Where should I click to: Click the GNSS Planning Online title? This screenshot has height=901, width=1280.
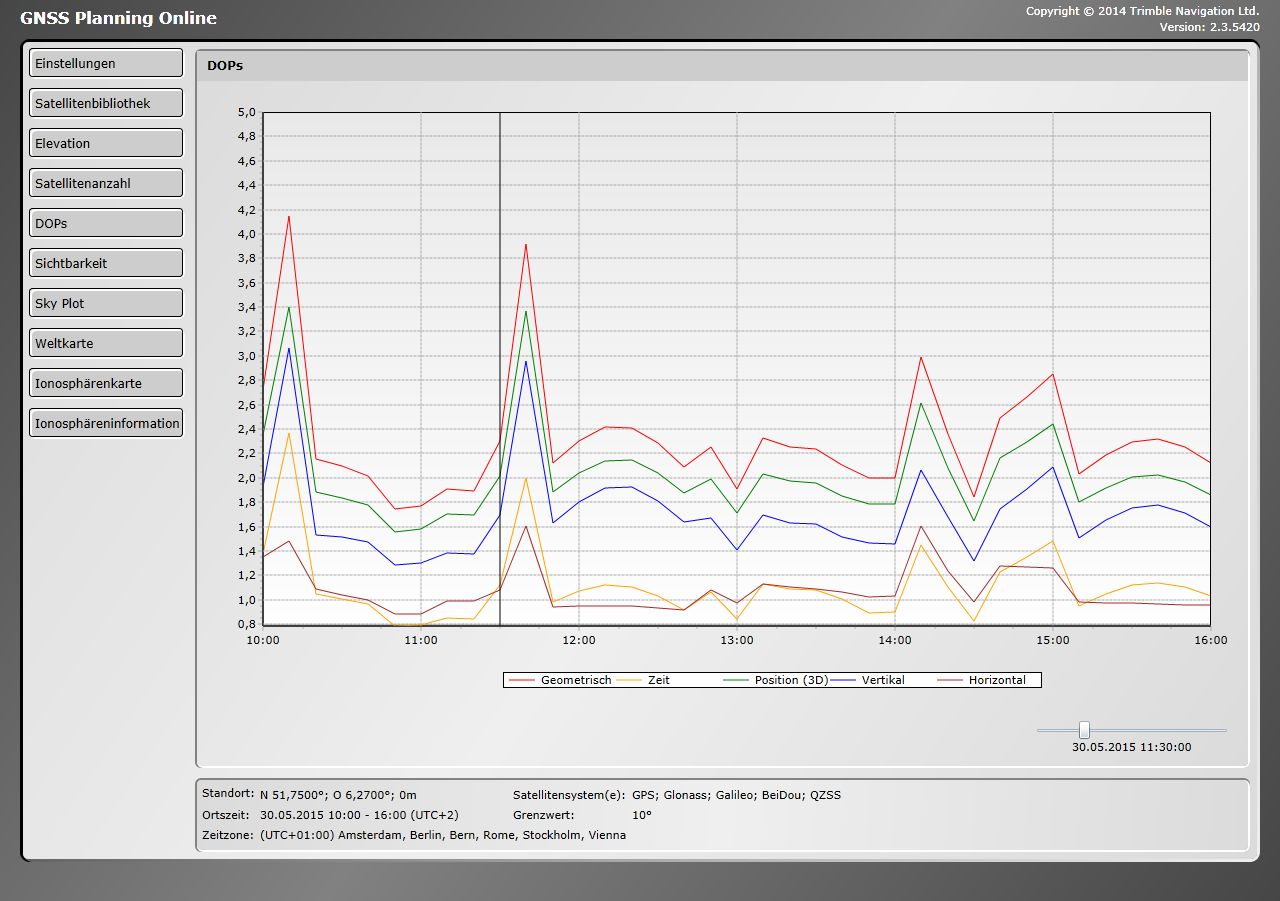(118, 18)
